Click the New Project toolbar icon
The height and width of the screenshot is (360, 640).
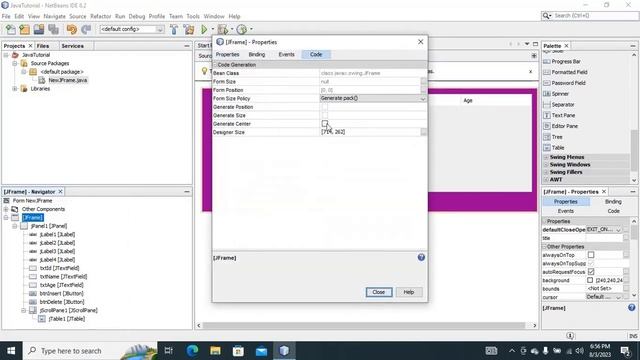24,29
